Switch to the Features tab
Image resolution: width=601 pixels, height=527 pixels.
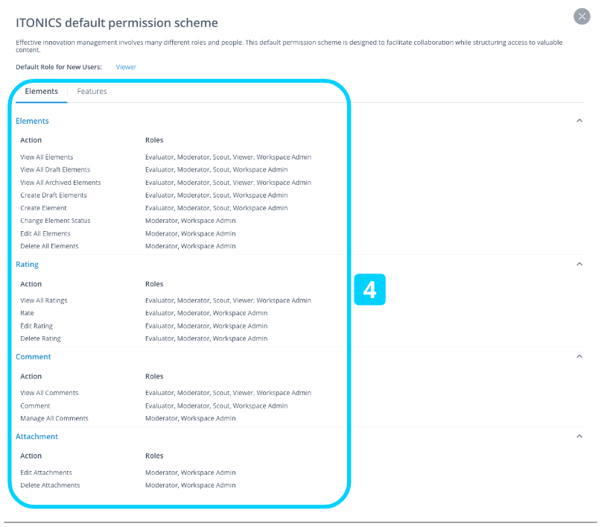pyautogui.click(x=92, y=91)
